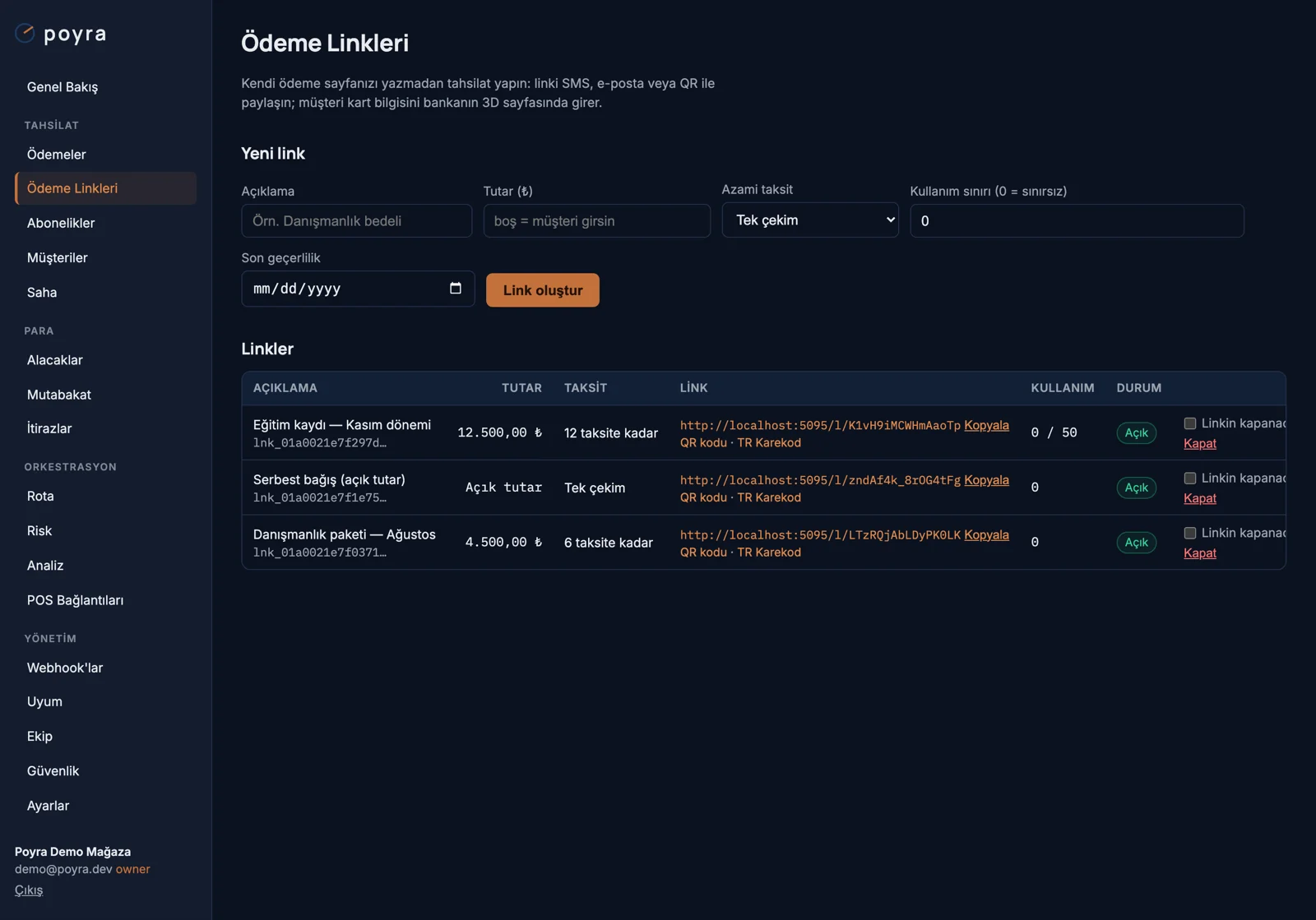Viewport: 1316px width, 920px height.
Task: Go to Genel Bakış in sidebar
Action: tap(63, 87)
